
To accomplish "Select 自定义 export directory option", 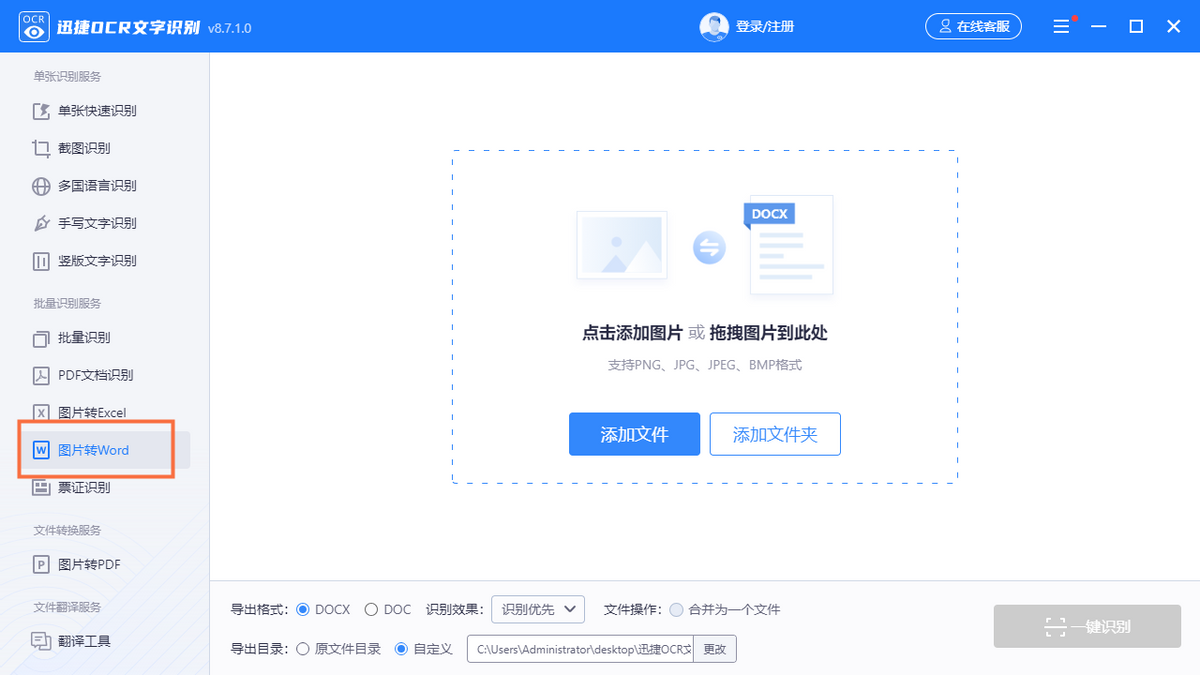I will point(424,649).
